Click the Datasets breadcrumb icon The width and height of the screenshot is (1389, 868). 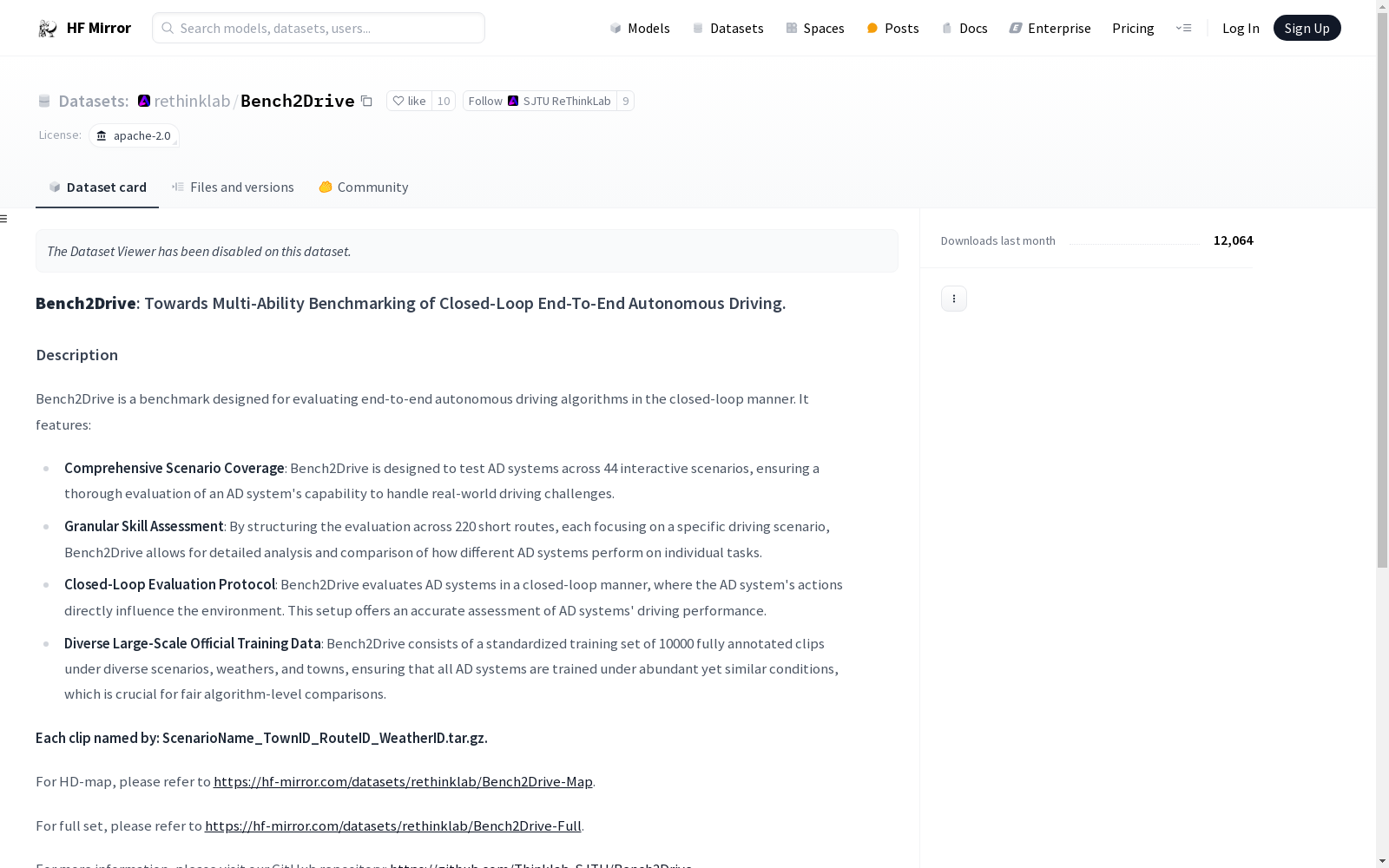coord(44,102)
